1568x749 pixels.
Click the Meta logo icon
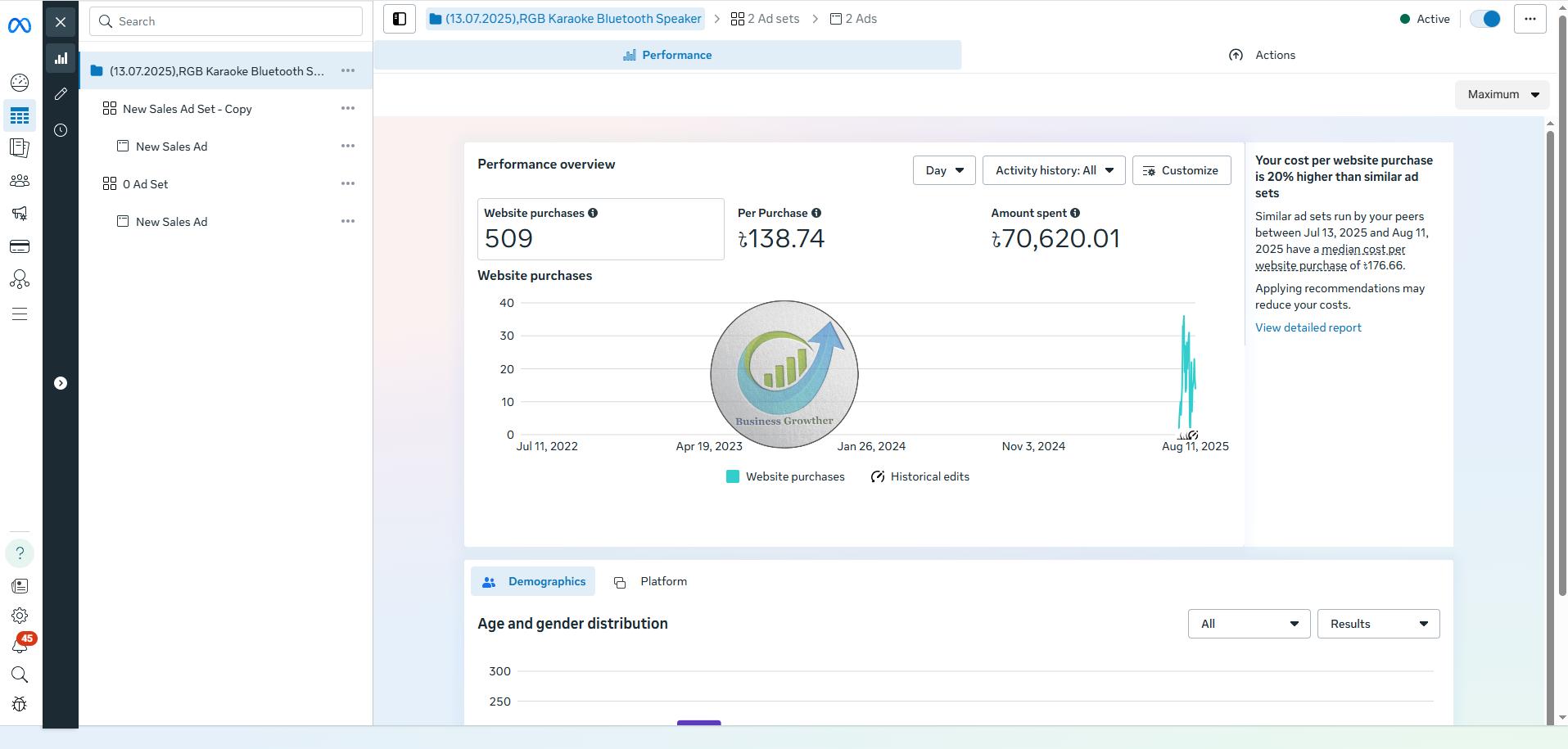pos(20,26)
